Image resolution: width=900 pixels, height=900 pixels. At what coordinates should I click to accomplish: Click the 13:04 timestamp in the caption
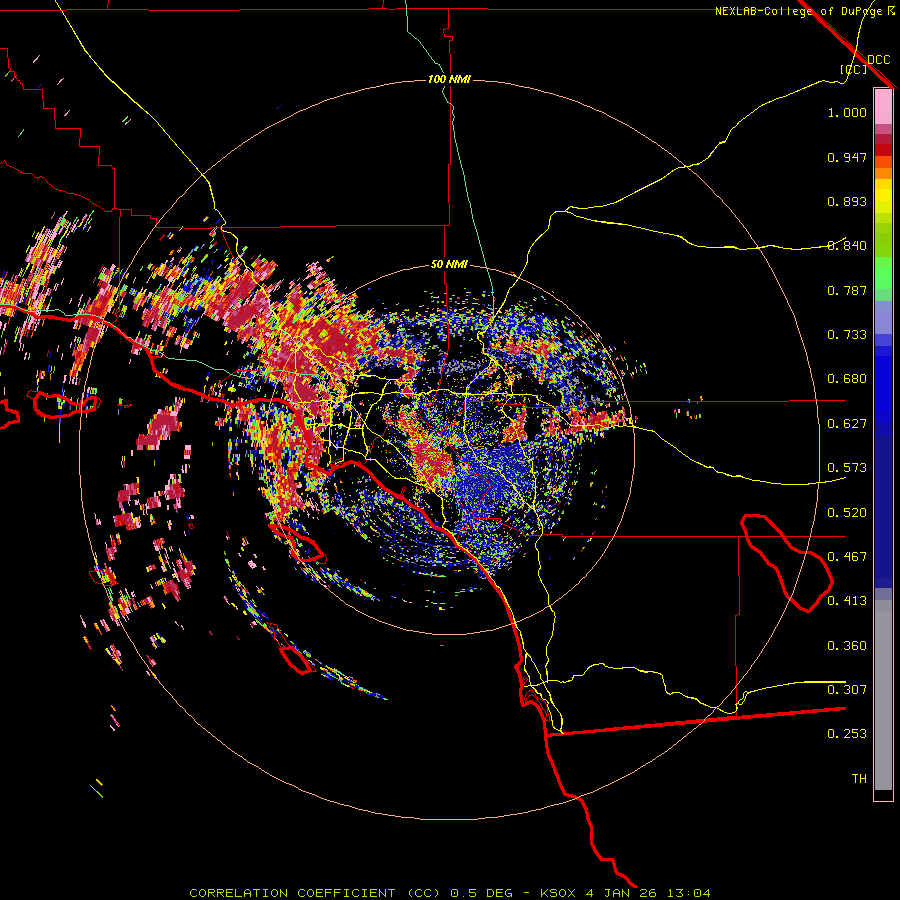[690, 893]
